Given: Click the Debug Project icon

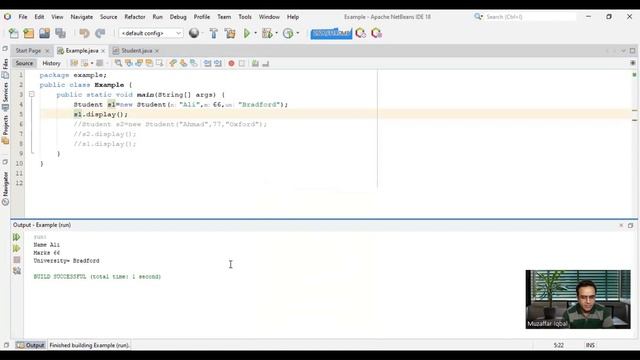Looking at the screenshot, I should [267, 33].
